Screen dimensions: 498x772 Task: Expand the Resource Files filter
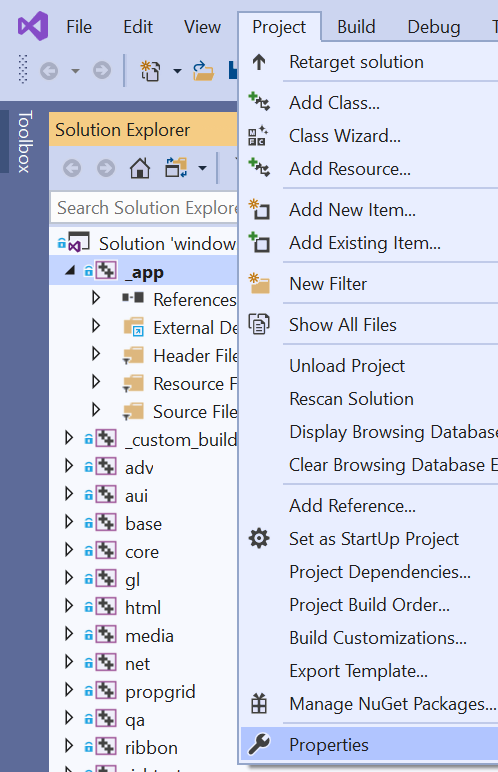pos(96,382)
